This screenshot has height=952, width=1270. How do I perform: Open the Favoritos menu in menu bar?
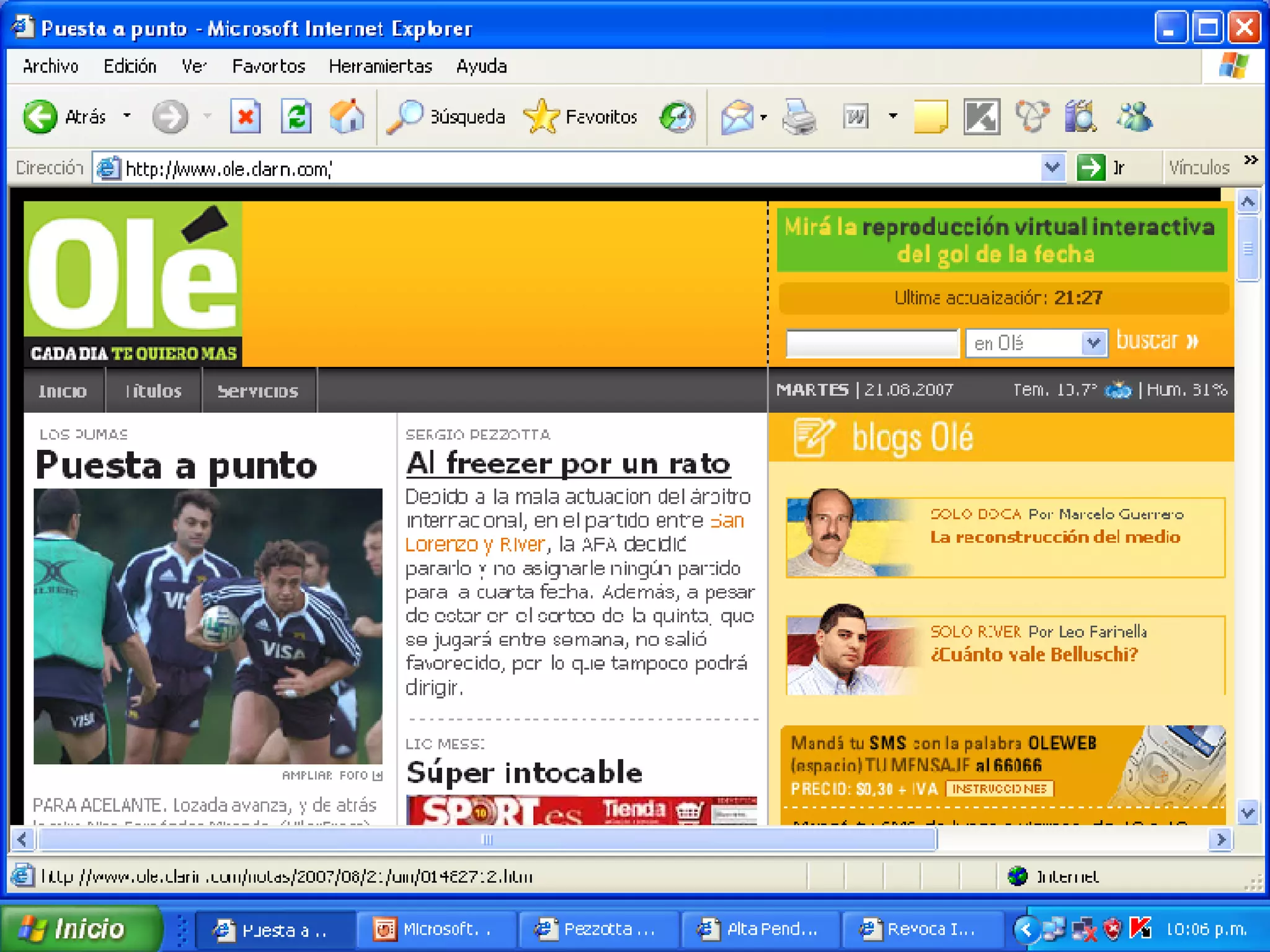tap(269, 66)
